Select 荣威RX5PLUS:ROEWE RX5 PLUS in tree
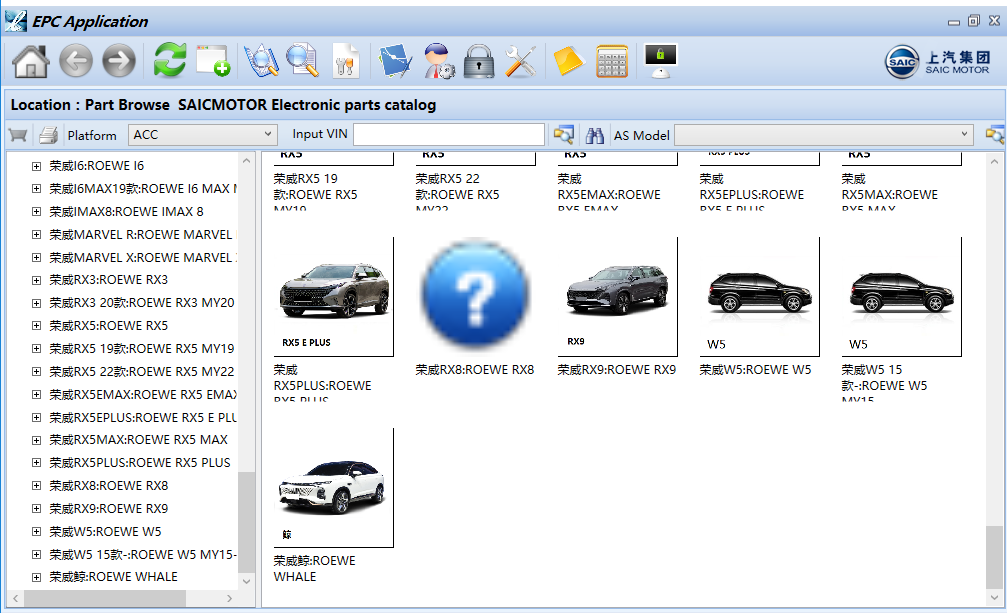Viewport: 1007px width, 613px height. click(x=140, y=463)
